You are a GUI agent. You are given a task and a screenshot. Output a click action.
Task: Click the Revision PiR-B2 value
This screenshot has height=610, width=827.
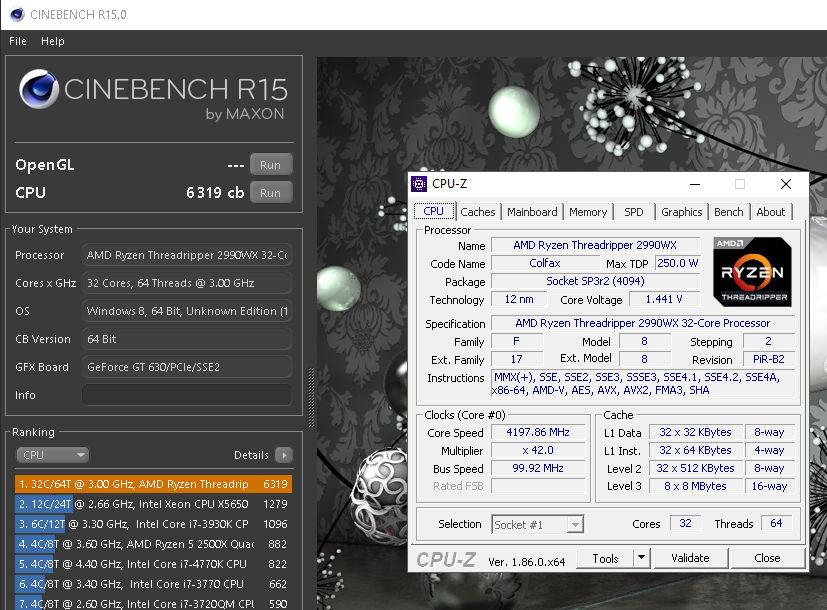click(x=769, y=359)
